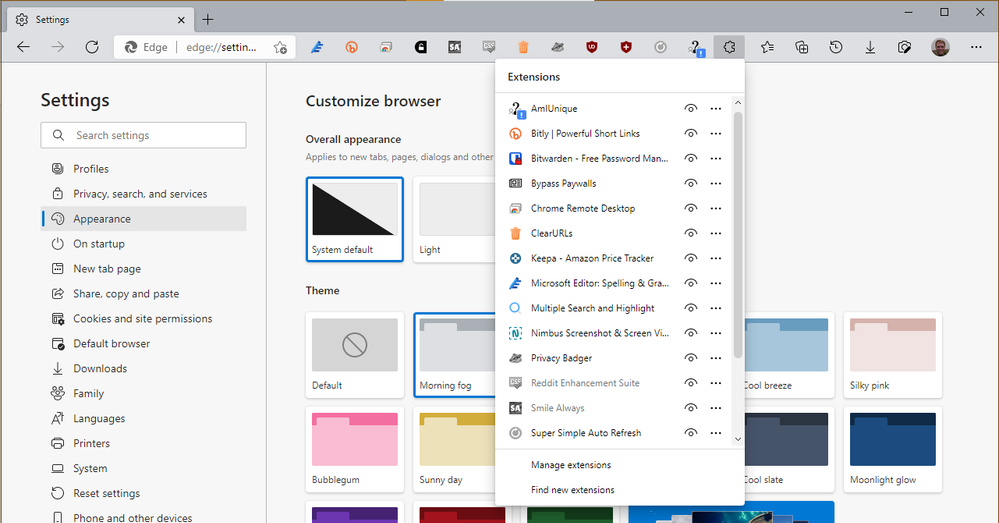999x523 pixels.
Task: Go back with the back arrow
Action: [24, 47]
